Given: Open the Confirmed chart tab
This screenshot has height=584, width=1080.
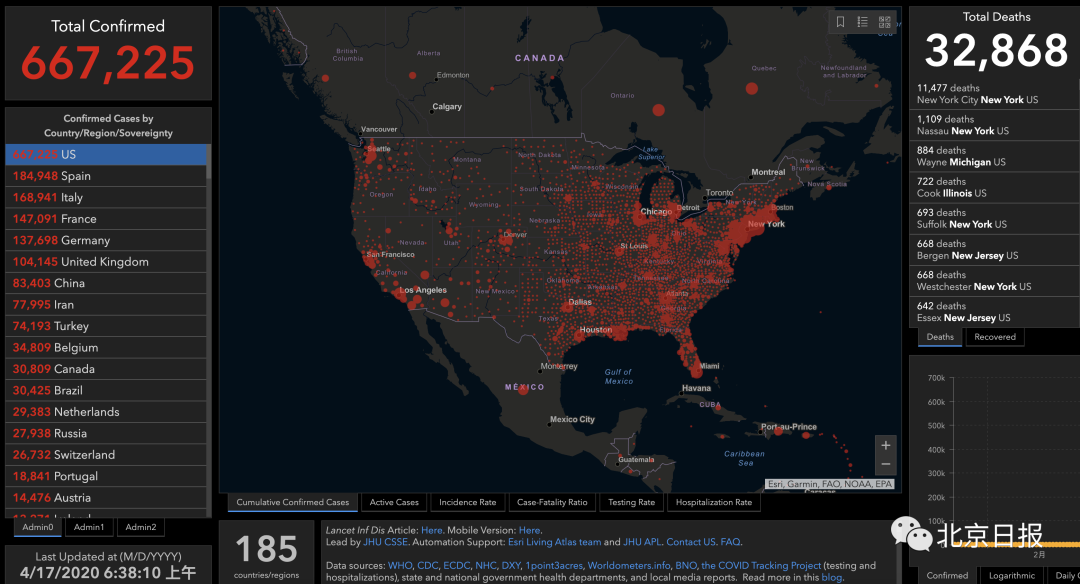Looking at the screenshot, I should pos(947,575).
